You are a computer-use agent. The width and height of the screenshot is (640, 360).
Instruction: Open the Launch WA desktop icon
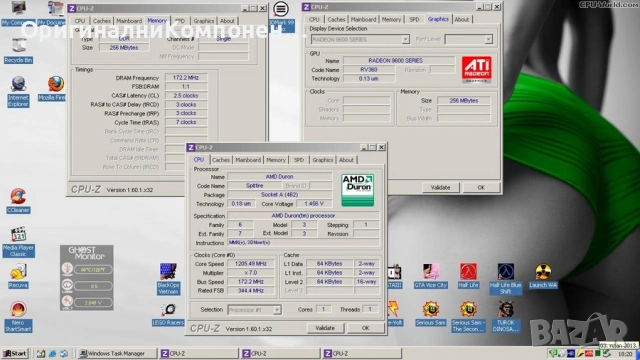543,276
